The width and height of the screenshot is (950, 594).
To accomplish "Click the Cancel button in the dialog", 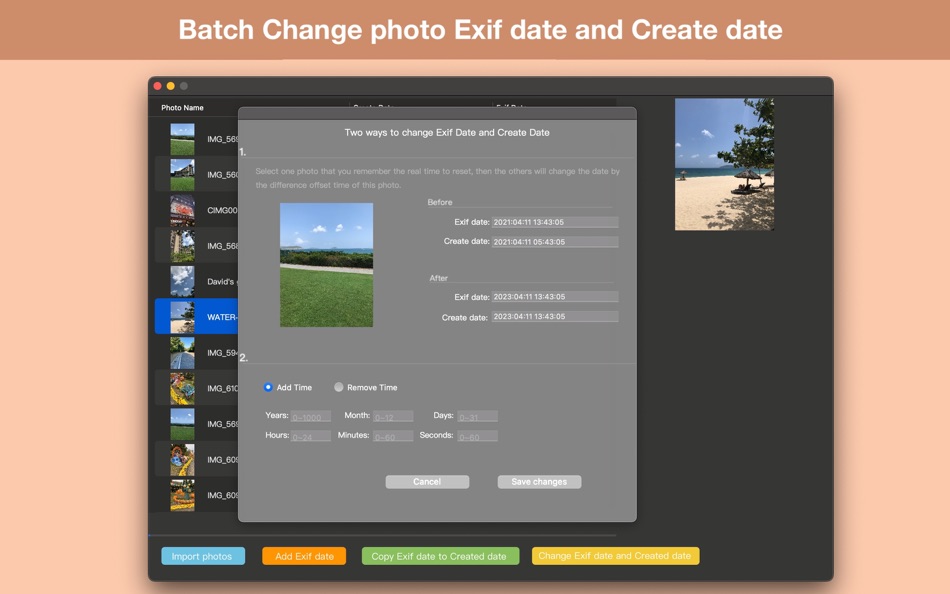I will (427, 481).
